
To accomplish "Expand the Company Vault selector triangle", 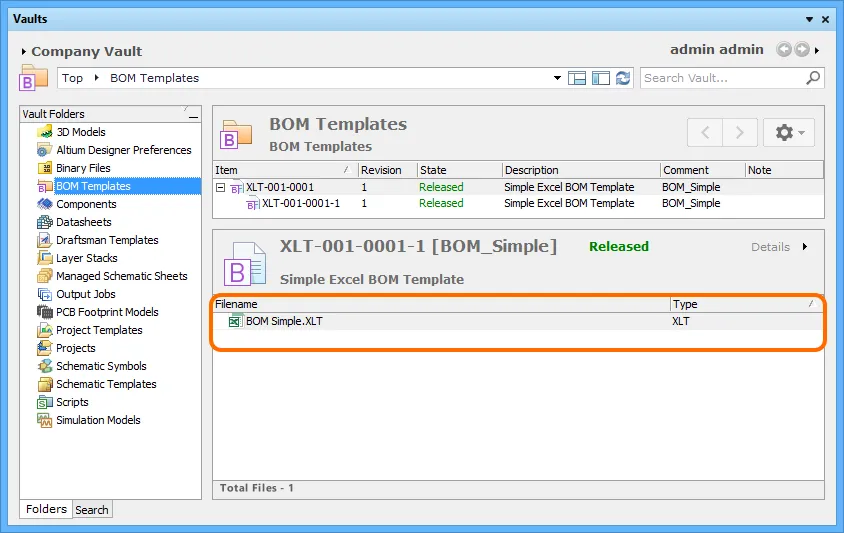I will [x=24, y=52].
